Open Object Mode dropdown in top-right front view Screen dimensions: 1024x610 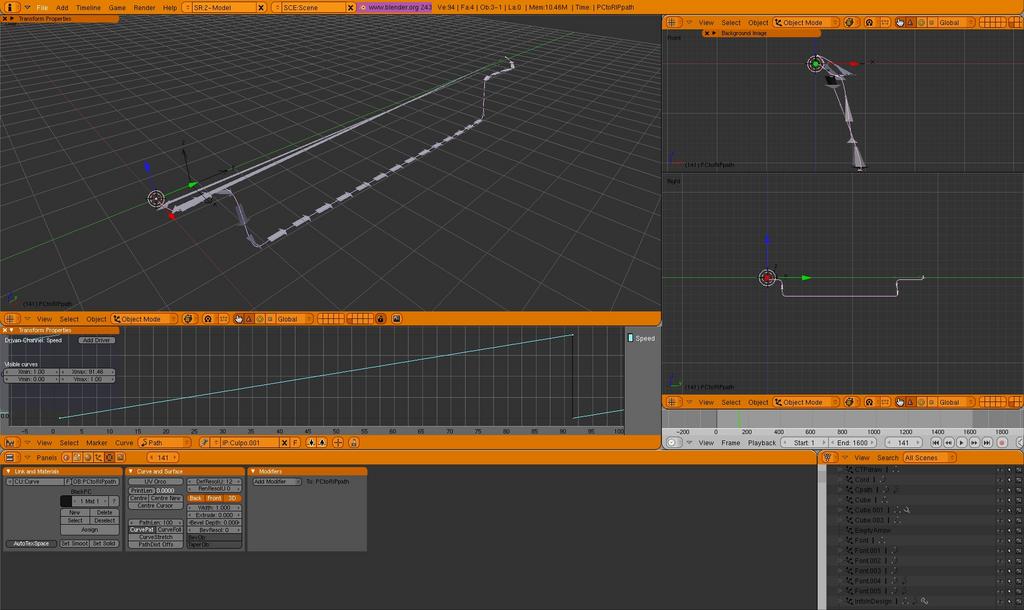[x=806, y=22]
